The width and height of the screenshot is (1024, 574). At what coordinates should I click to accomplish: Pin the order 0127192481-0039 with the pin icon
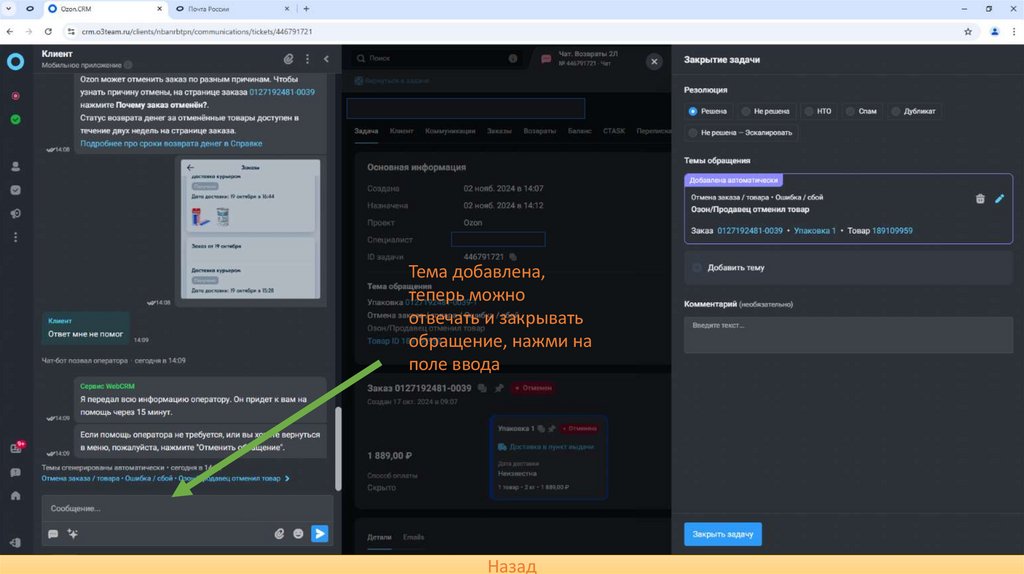500,388
